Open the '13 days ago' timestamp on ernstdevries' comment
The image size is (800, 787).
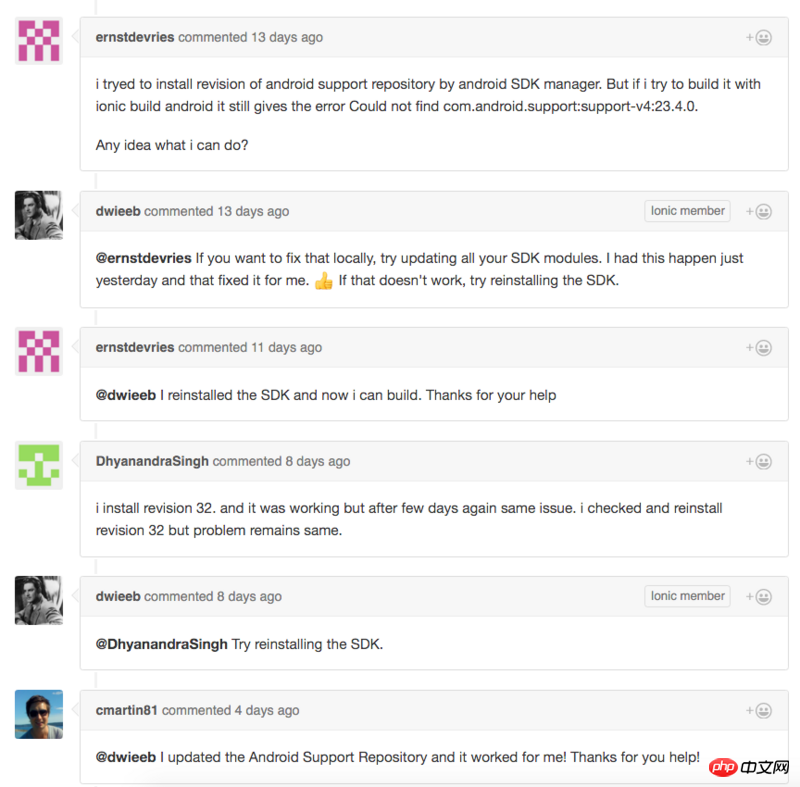287,37
